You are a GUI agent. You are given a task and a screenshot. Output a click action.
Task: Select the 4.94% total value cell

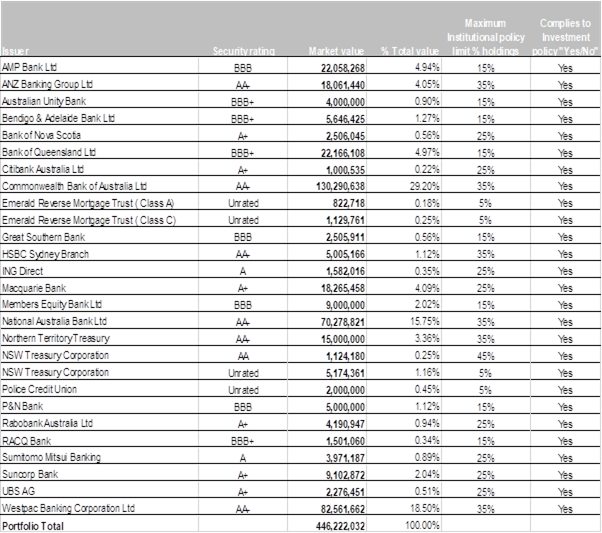[427, 67]
